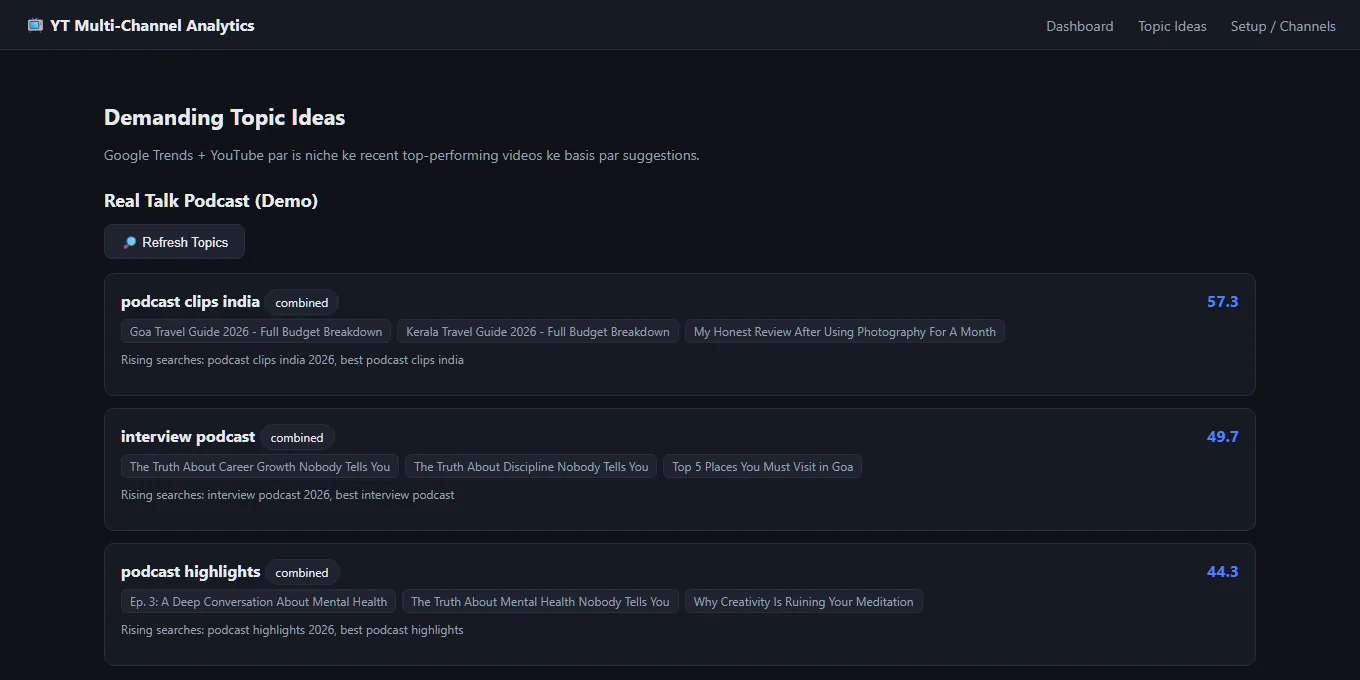This screenshot has height=680, width=1360.
Task: Click rising searches line for podcast highlights
Action: (292, 630)
